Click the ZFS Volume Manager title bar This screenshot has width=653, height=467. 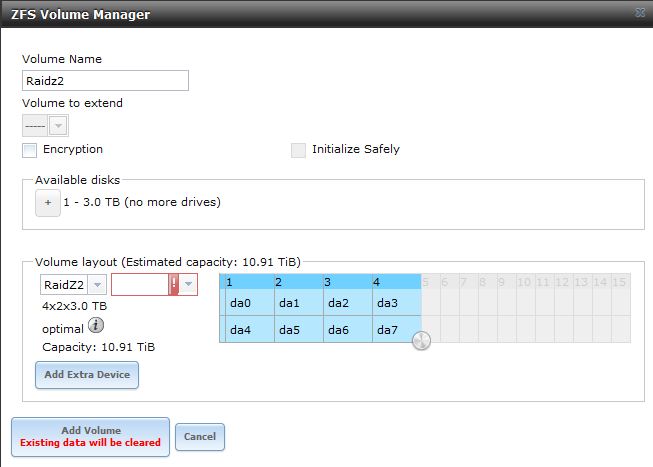click(326, 14)
